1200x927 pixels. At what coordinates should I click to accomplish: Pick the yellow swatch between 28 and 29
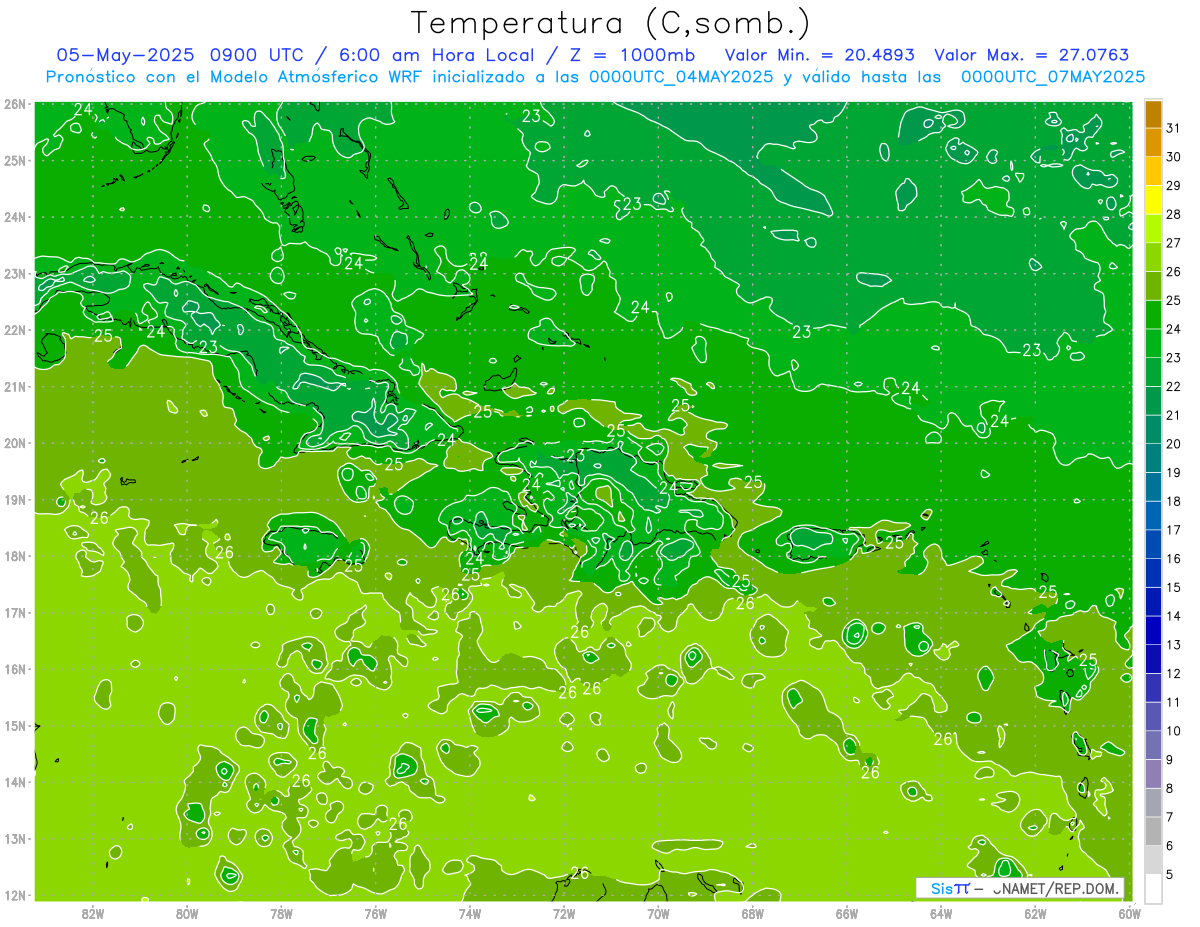tap(1153, 200)
